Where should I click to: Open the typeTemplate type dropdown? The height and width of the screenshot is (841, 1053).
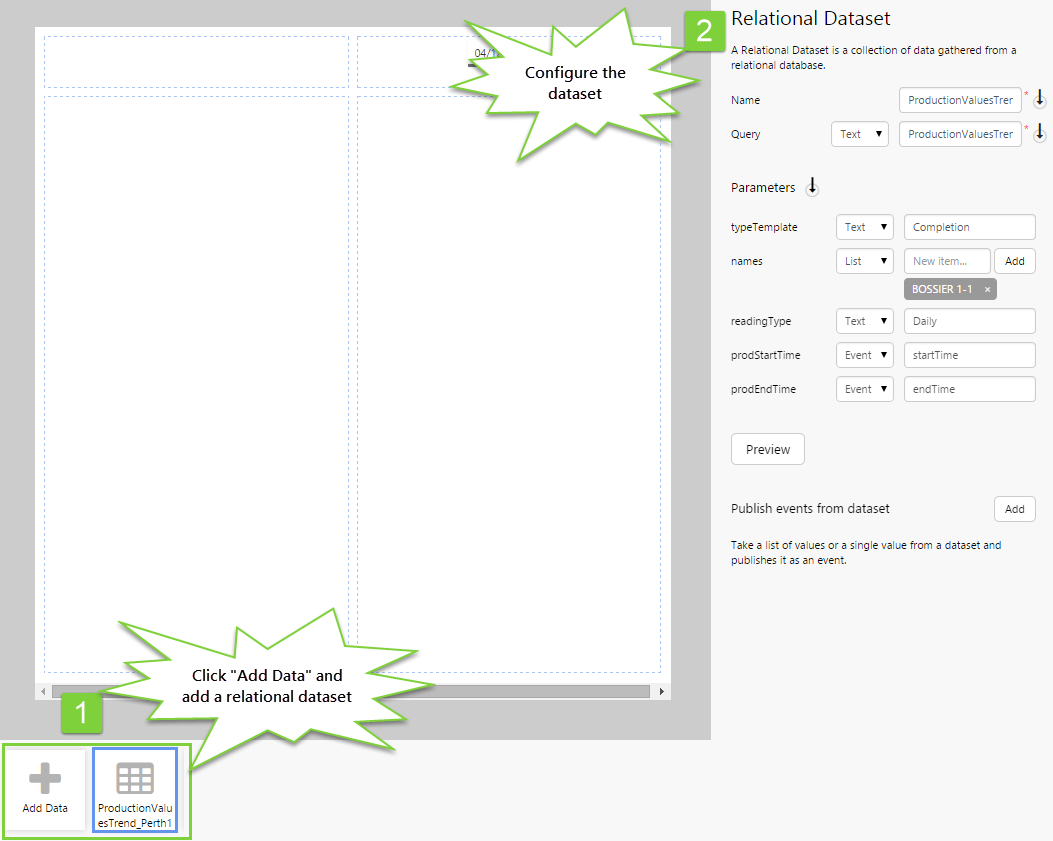point(864,227)
